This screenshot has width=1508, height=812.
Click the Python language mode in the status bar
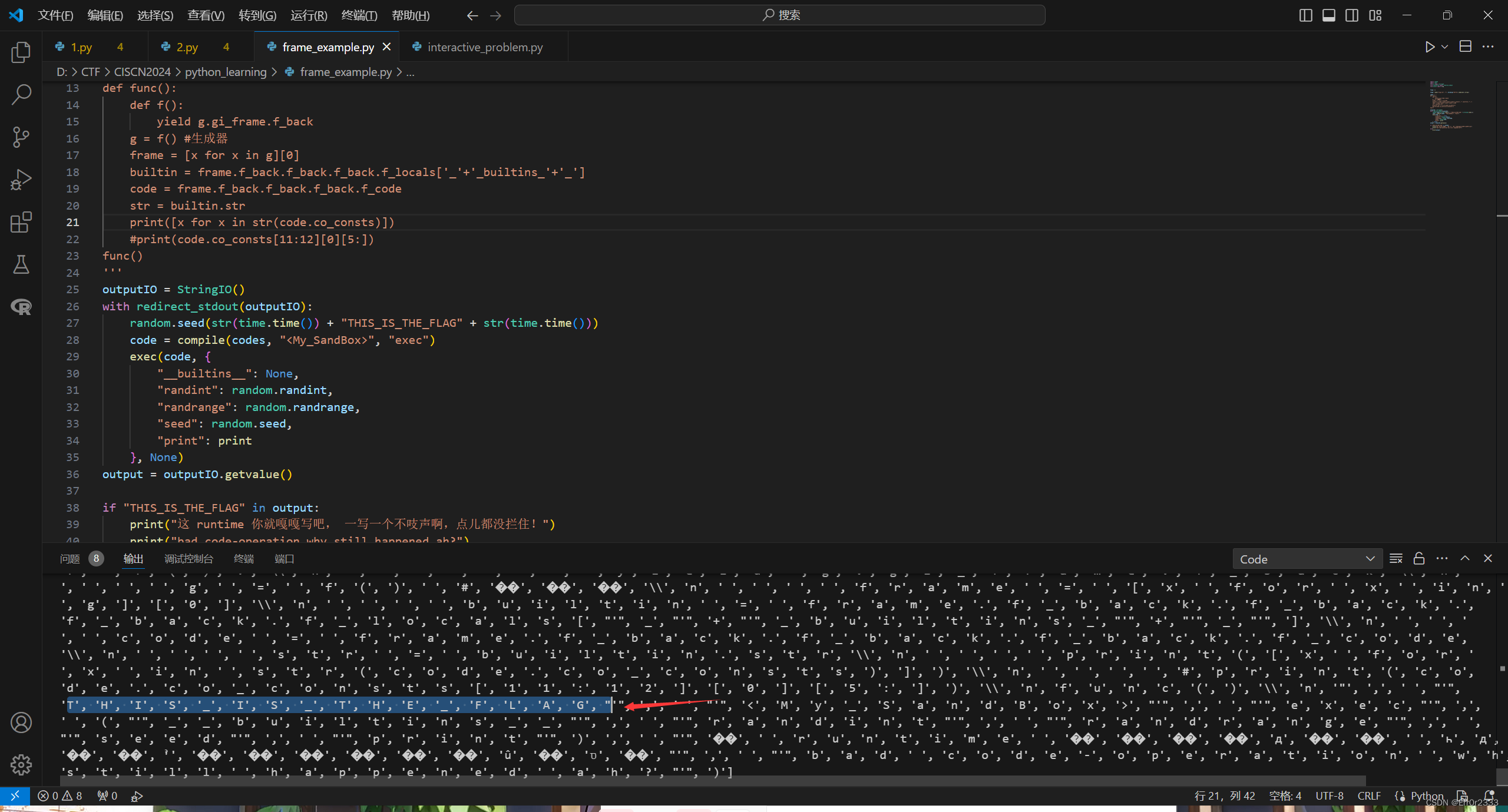1427,796
